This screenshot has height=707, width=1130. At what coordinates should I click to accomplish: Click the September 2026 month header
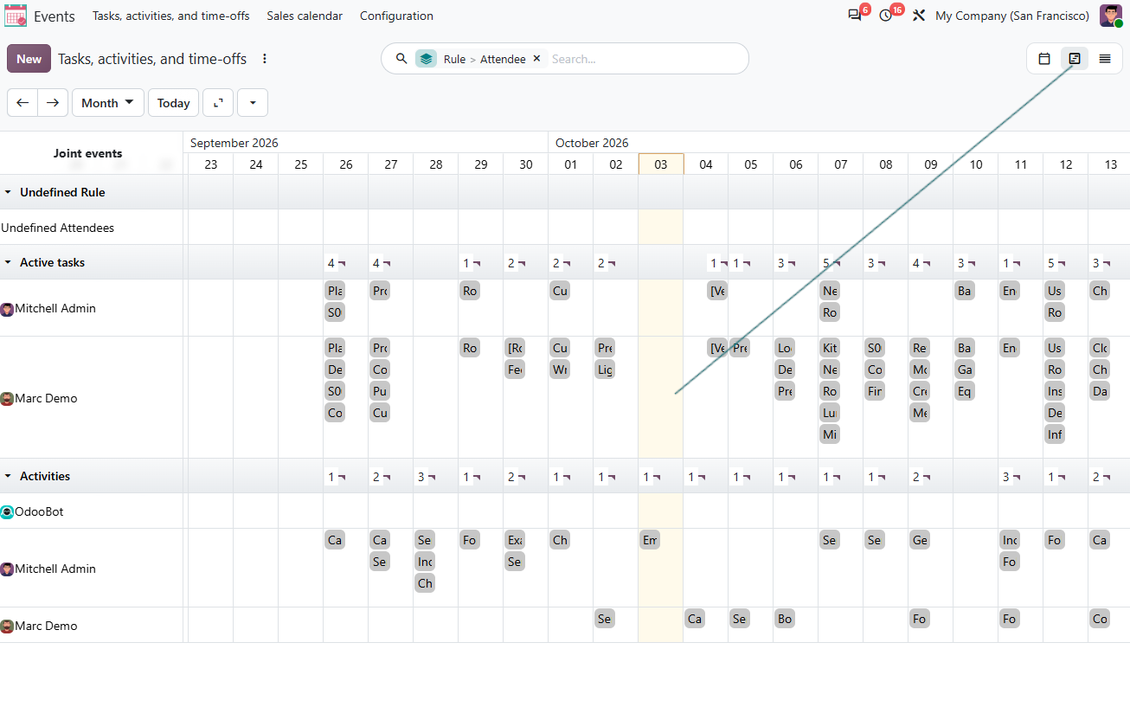(234, 143)
